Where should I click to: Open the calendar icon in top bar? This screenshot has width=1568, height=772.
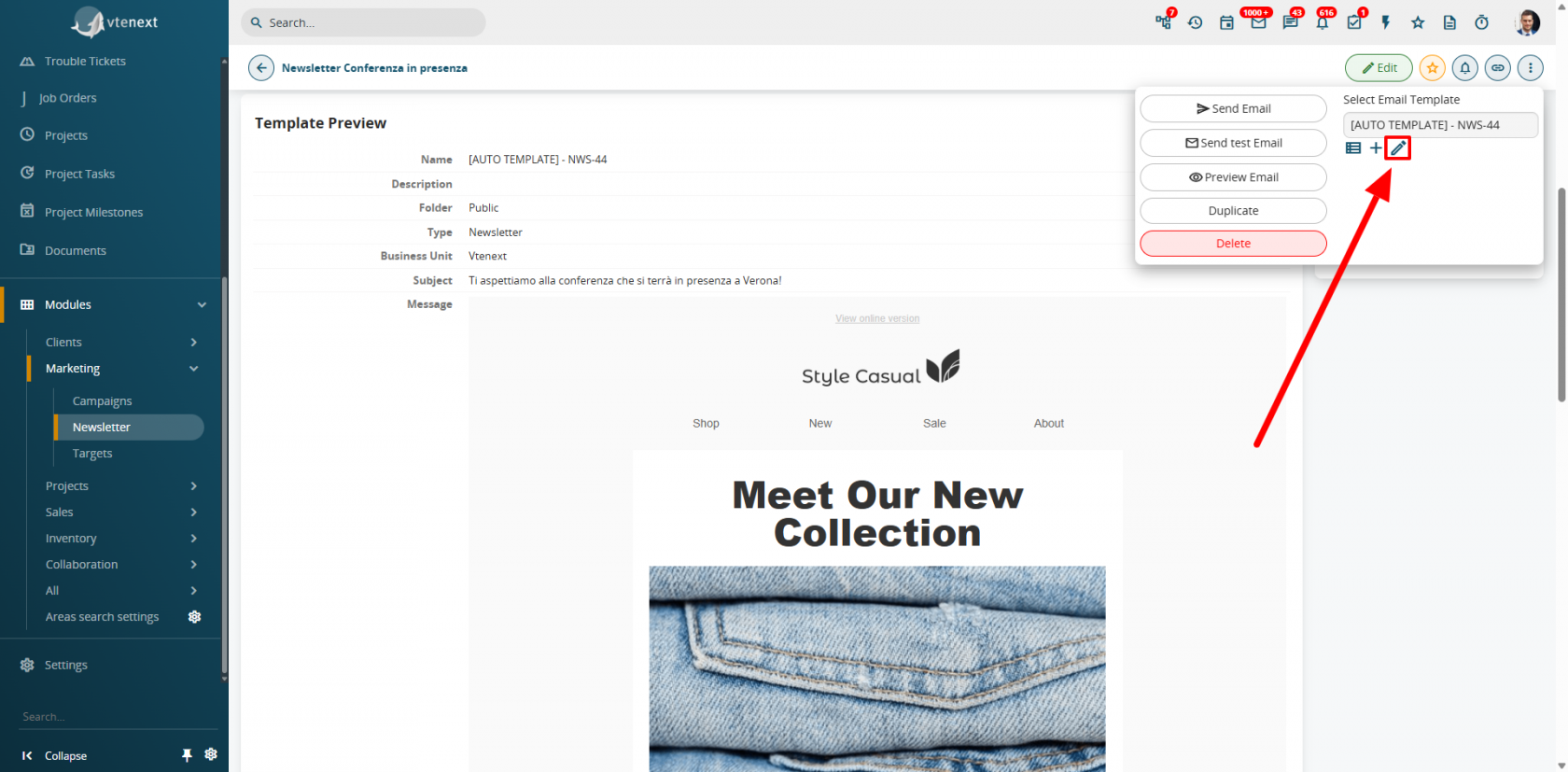click(x=1227, y=22)
